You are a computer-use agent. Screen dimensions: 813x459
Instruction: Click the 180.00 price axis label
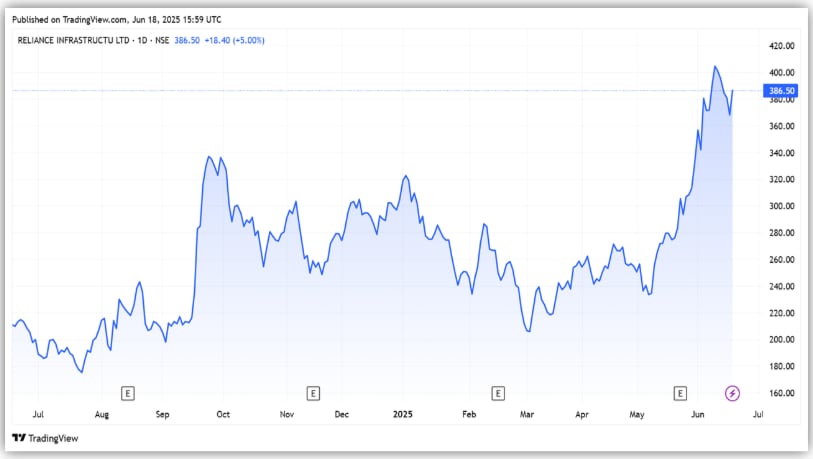pyautogui.click(x=781, y=366)
